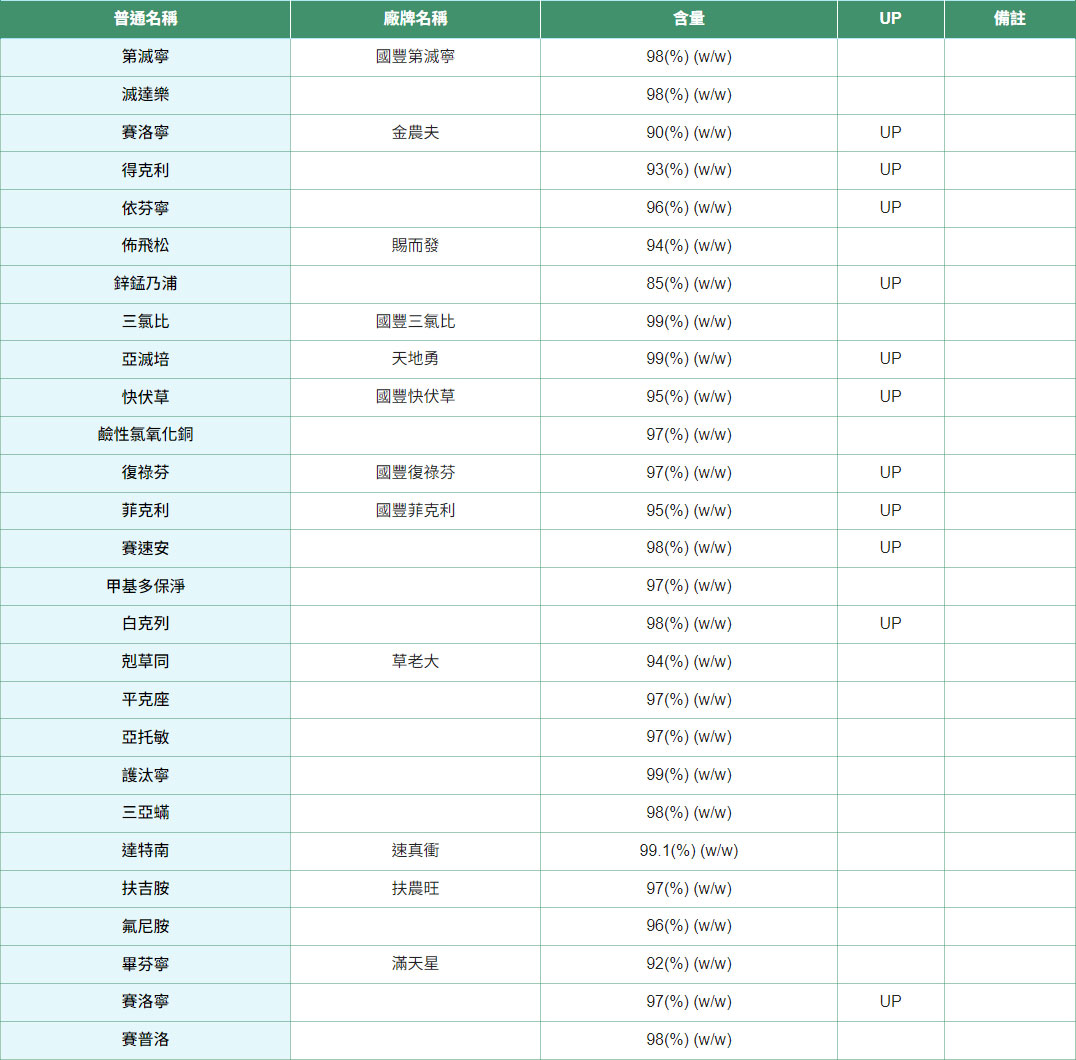Select the content value in the 護汰寧 row
Image resolution: width=1076 pixels, height=1060 pixels.
(x=688, y=775)
